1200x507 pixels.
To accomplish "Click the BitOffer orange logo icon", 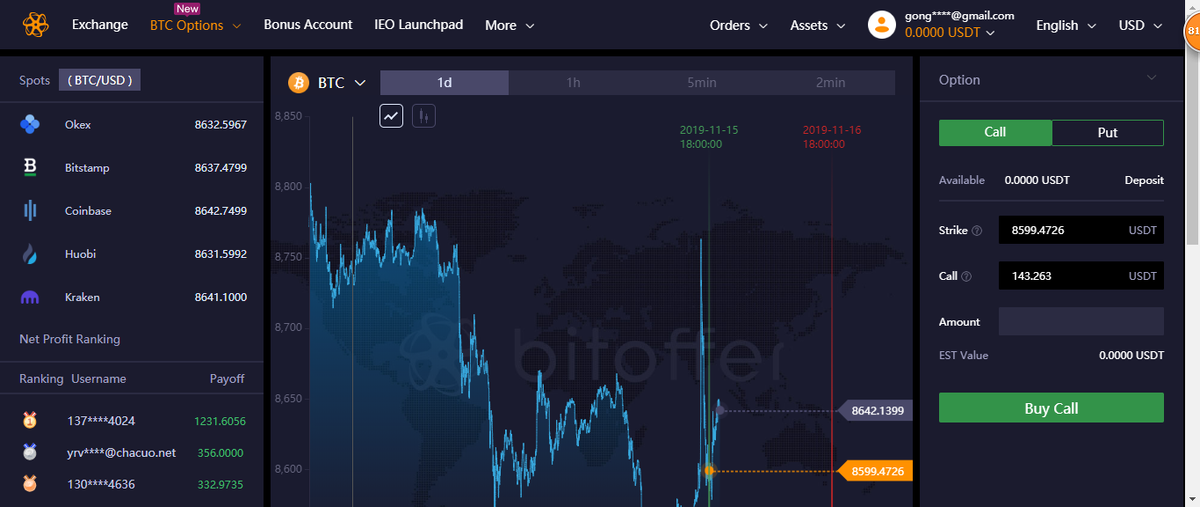I will 36,25.
